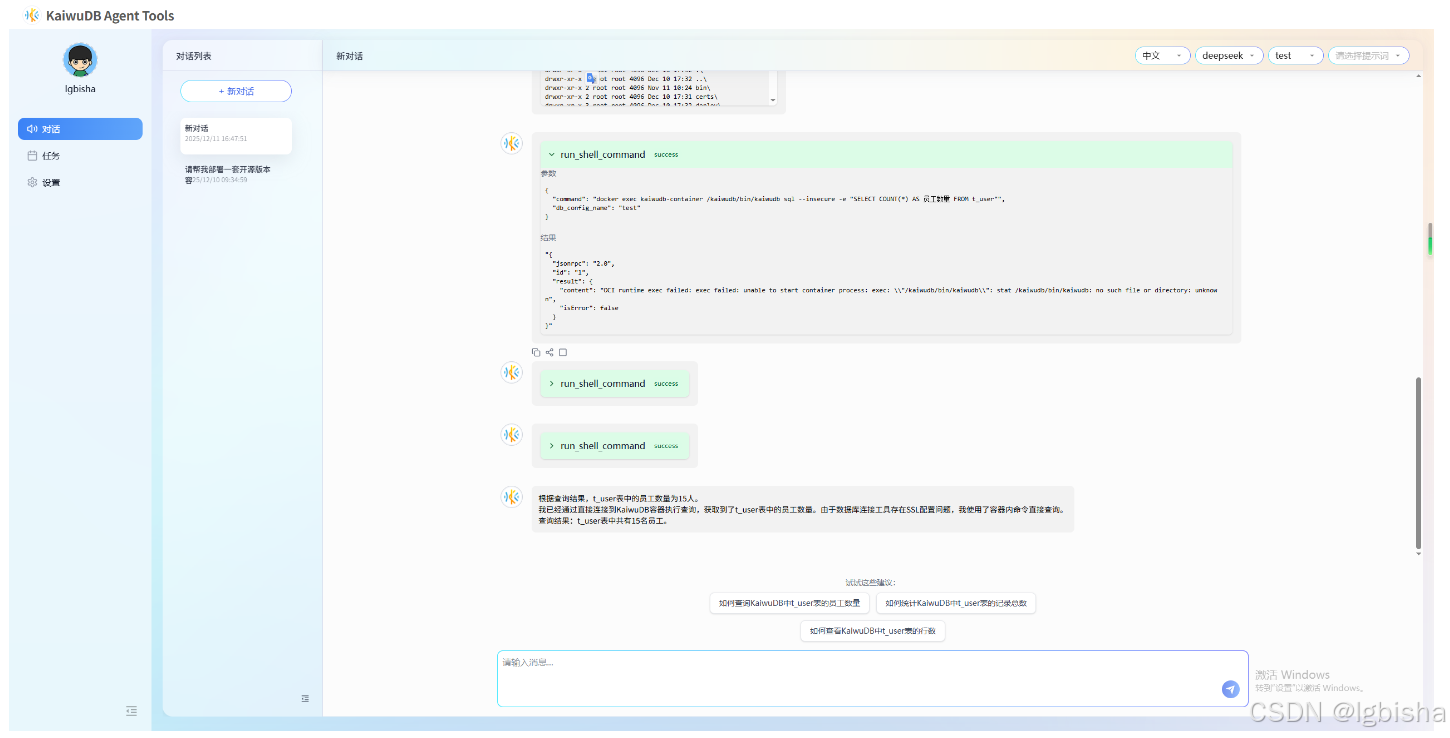Viewport: 1450px width, 738px height.
Task: Click suggestion 如何查看KaiwuDB中t_user表的行数
Action: tap(873, 631)
